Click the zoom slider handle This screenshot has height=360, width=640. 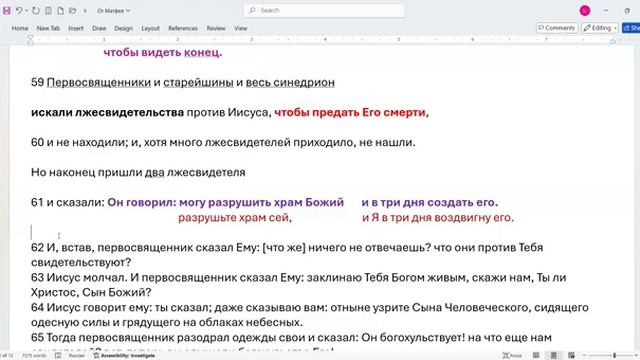click(x=614, y=356)
